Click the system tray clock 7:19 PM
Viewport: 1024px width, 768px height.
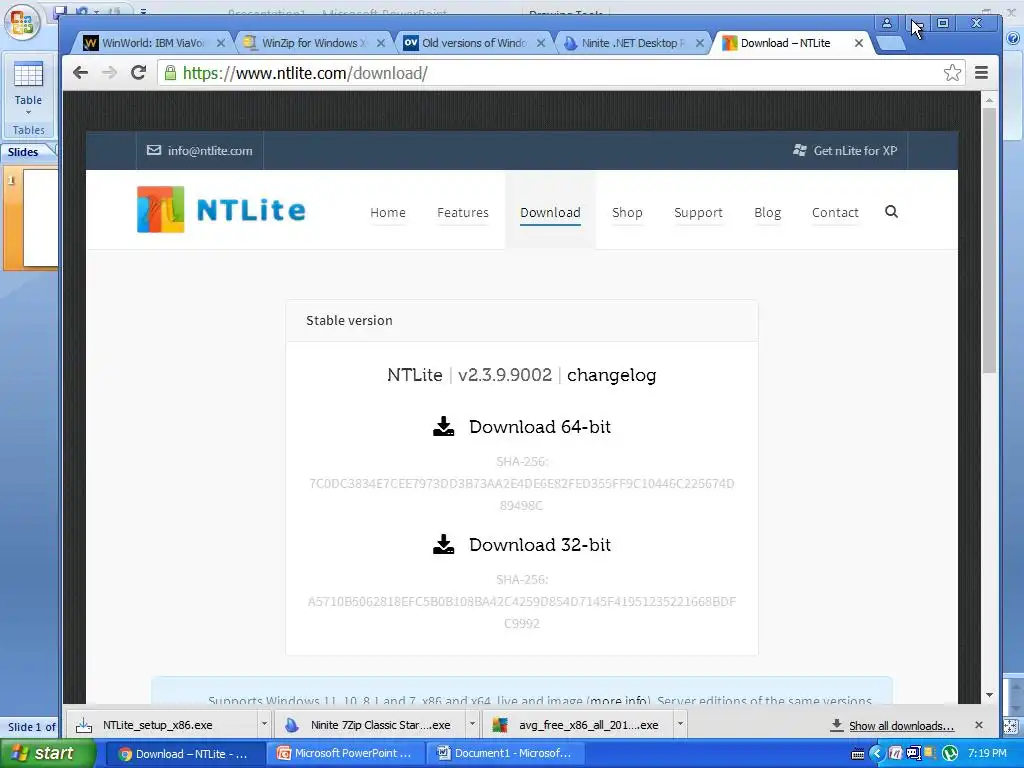[987, 753]
